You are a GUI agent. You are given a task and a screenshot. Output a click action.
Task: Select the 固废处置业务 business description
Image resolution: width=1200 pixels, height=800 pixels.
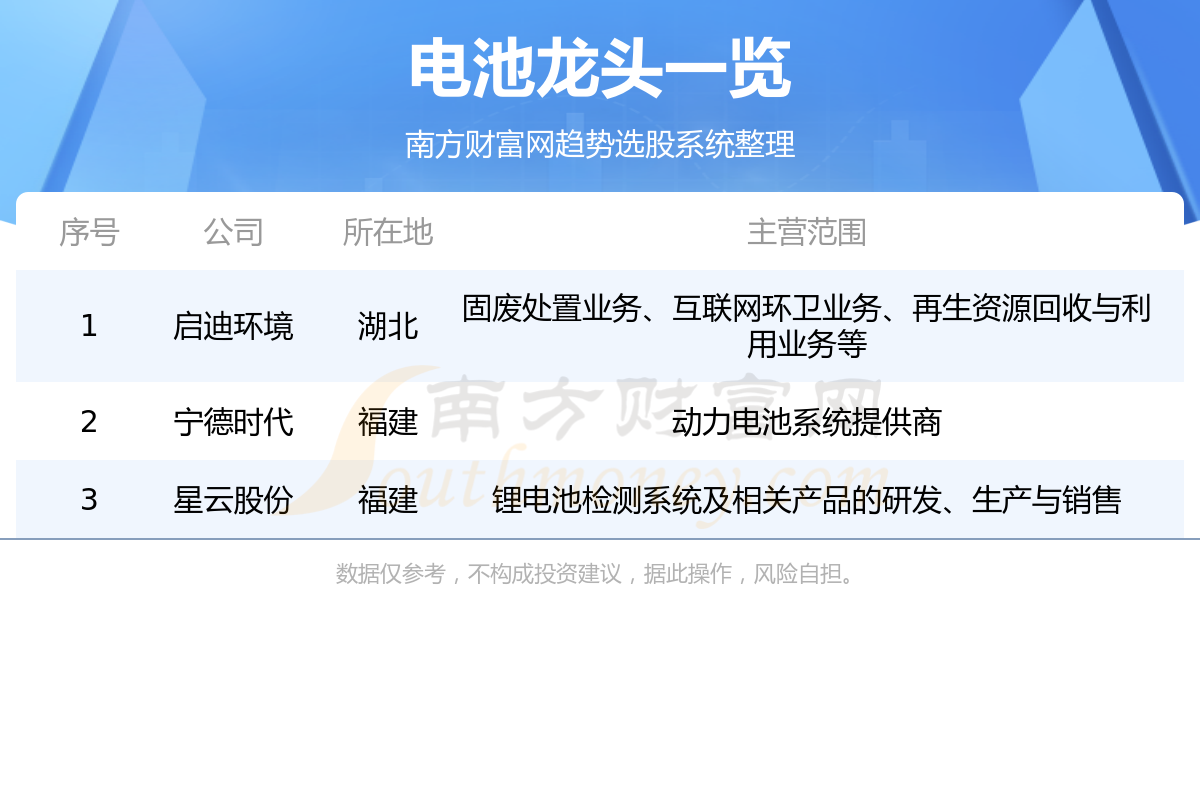[x=807, y=326]
